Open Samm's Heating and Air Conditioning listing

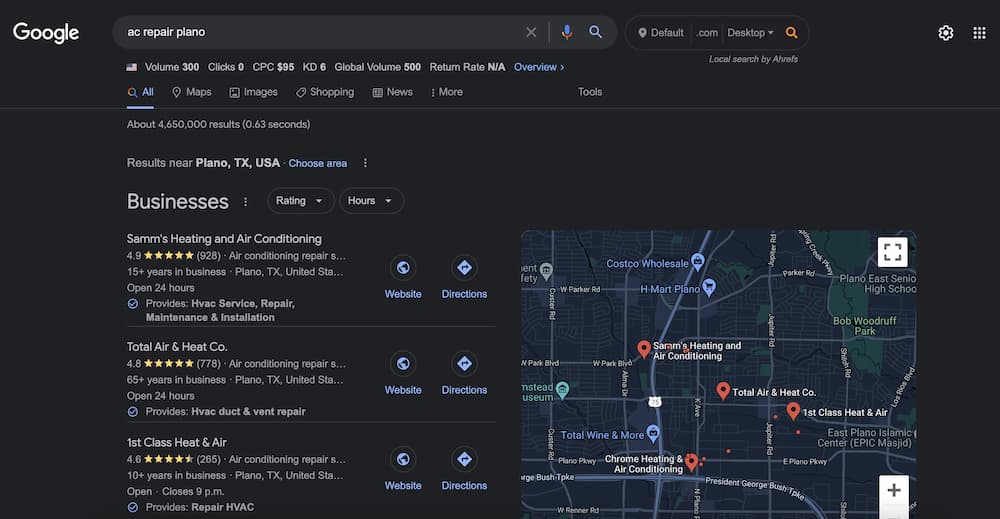click(x=224, y=238)
